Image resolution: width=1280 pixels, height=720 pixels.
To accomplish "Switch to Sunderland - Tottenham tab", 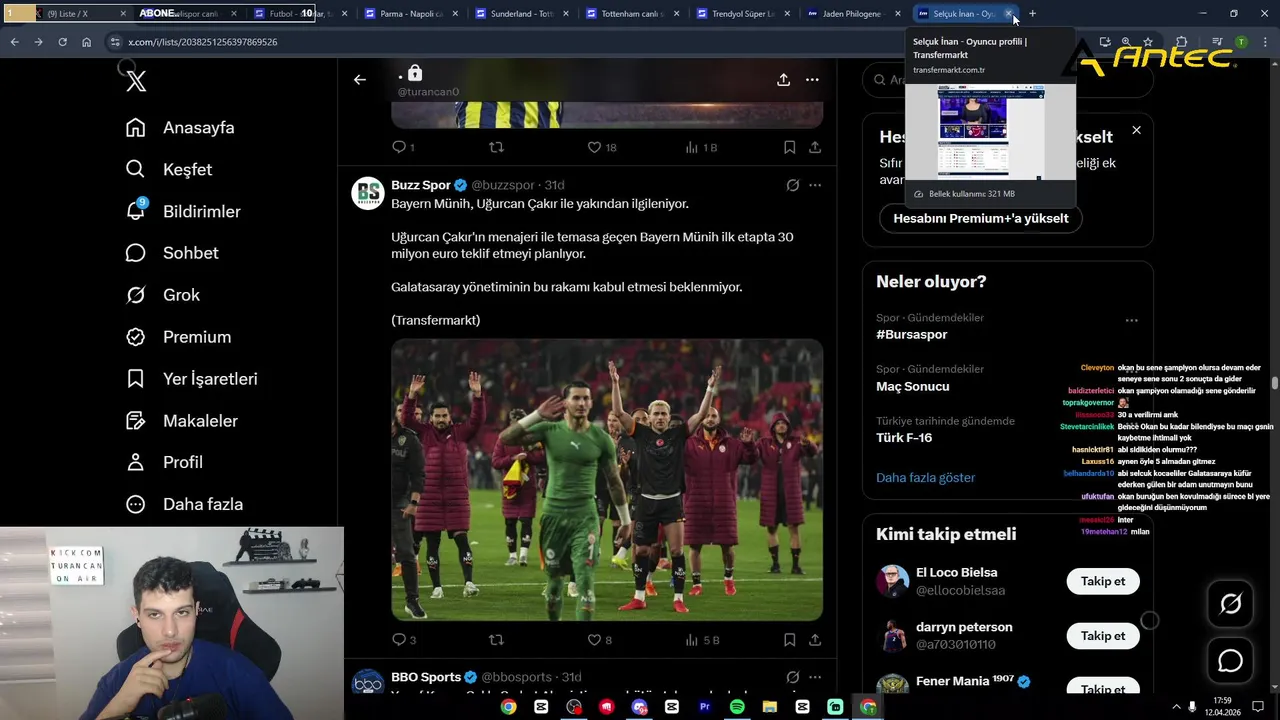I will pos(515,14).
